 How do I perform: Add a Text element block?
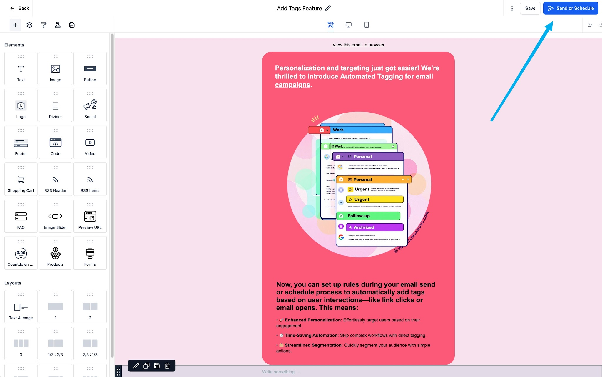click(21, 68)
